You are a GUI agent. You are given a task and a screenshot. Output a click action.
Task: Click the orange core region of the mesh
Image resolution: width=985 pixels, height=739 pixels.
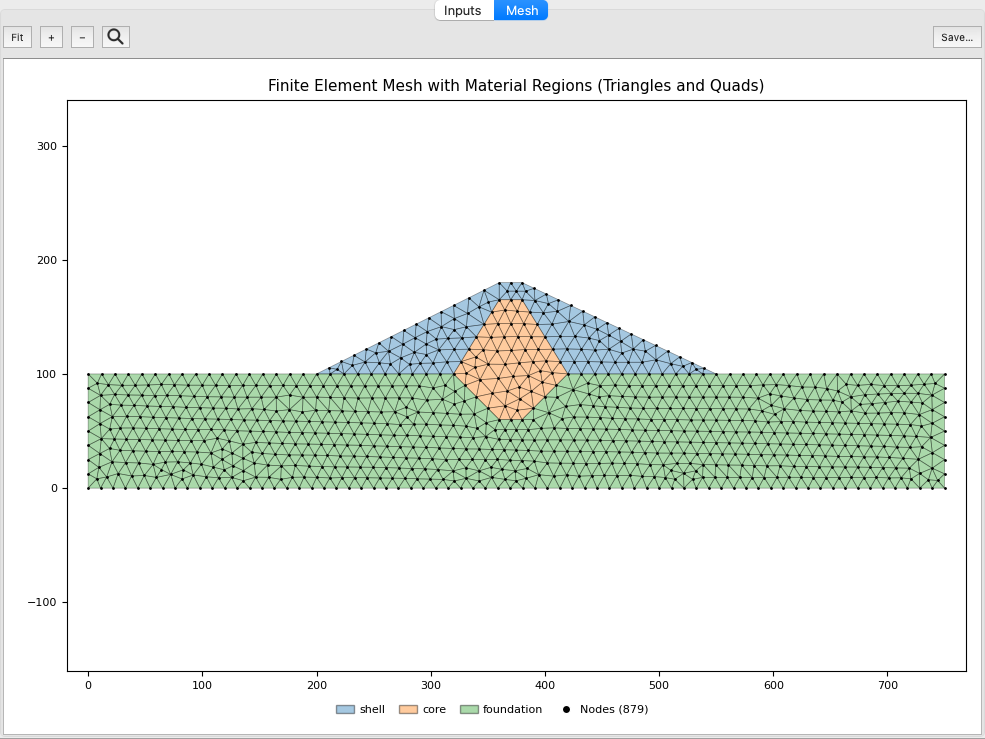(x=513, y=358)
